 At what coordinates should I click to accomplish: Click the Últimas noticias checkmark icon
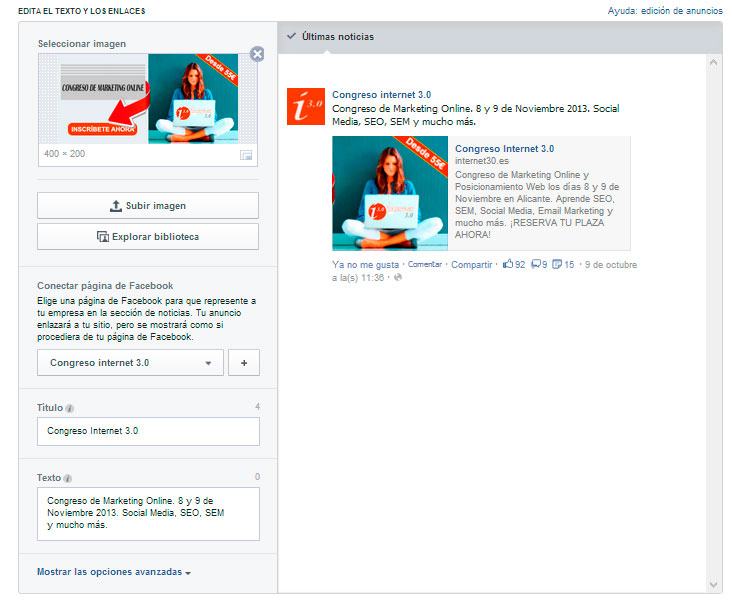[x=291, y=36]
